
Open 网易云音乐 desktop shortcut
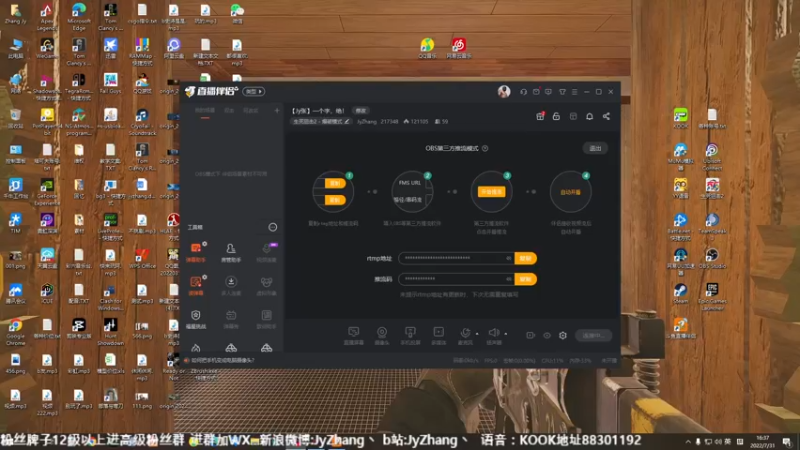(459, 48)
